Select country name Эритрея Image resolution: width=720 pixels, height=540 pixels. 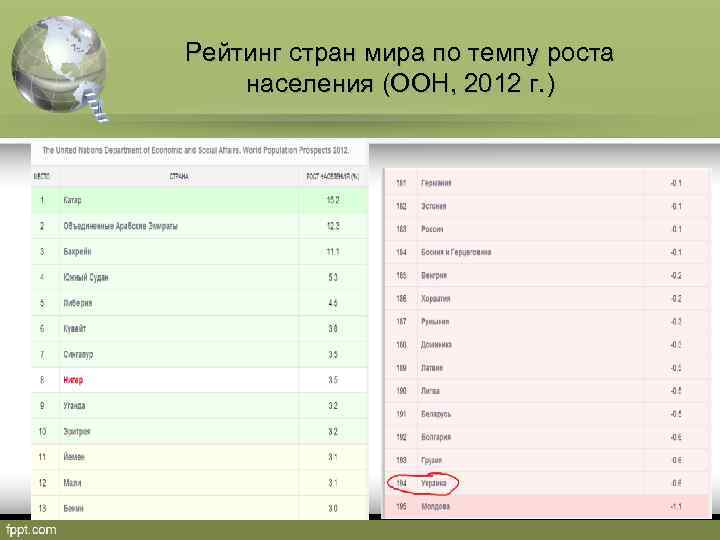coord(77,432)
